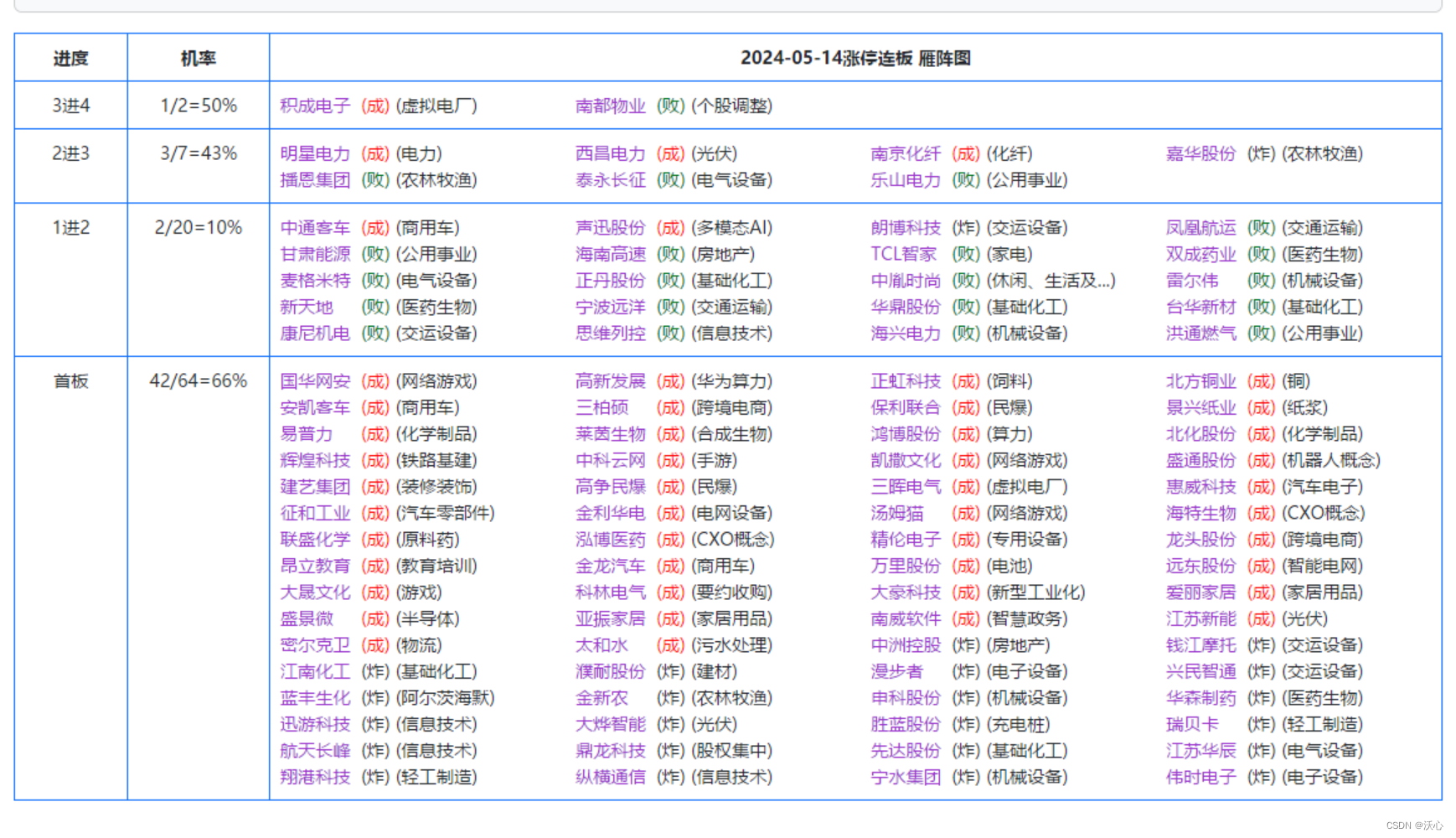Select 乐山电力 stock link

[906, 180]
